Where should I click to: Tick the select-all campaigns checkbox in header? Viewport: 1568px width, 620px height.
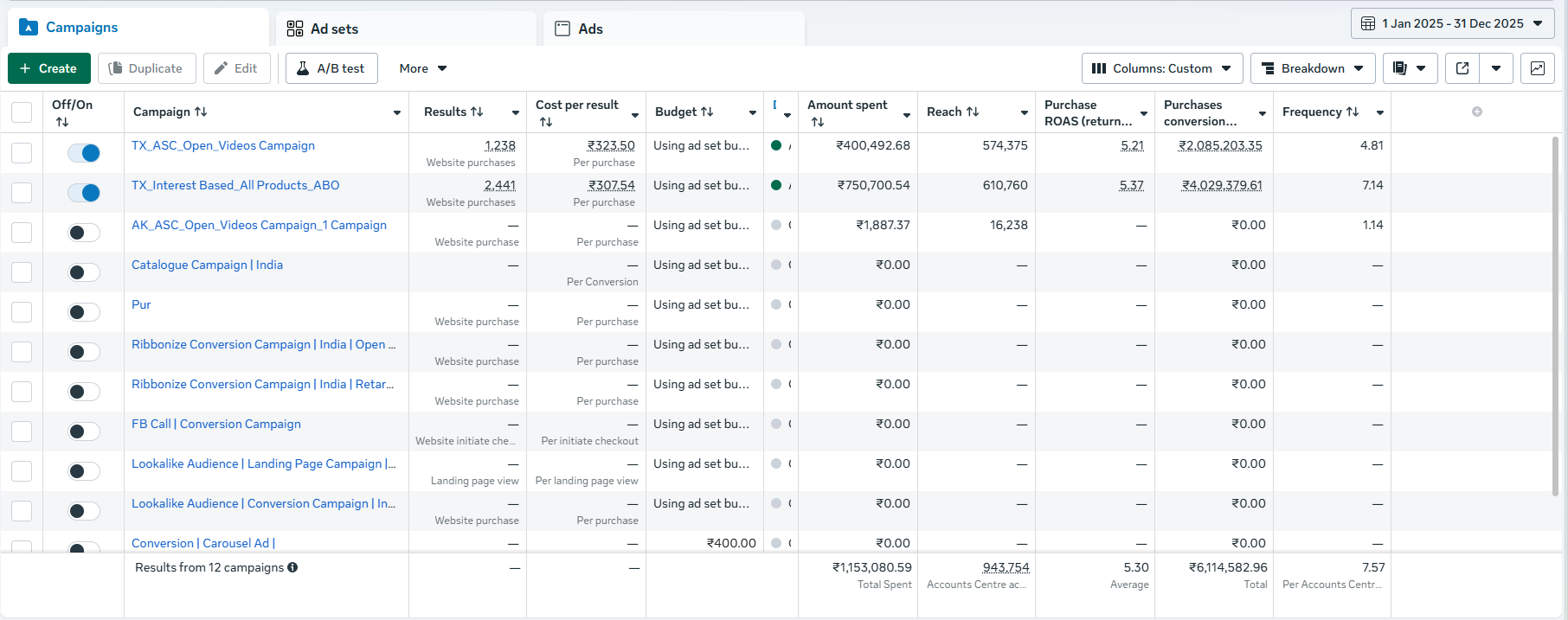22,112
